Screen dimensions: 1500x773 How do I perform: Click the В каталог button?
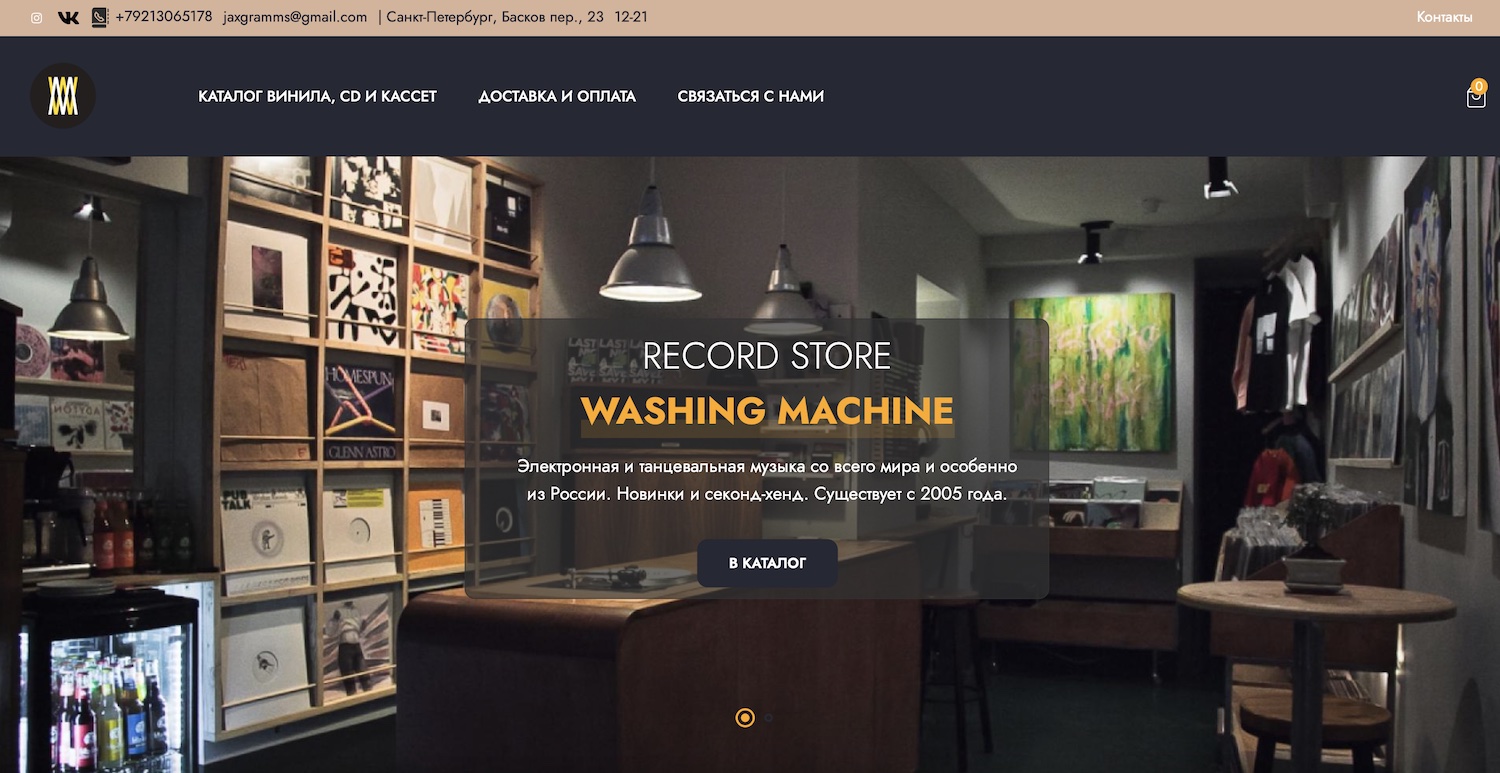pos(767,563)
